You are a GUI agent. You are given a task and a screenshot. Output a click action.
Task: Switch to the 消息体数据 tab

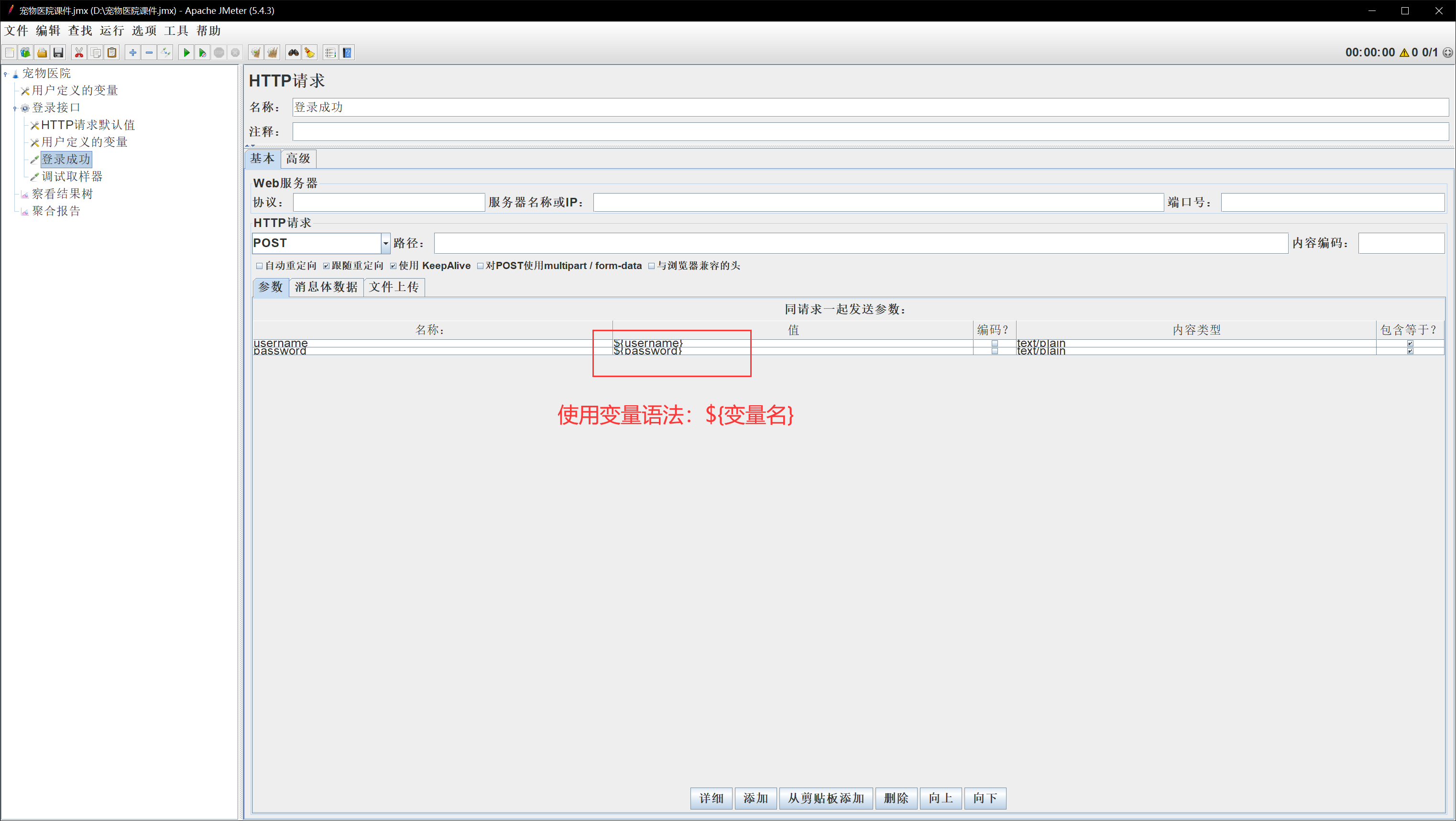tap(326, 287)
